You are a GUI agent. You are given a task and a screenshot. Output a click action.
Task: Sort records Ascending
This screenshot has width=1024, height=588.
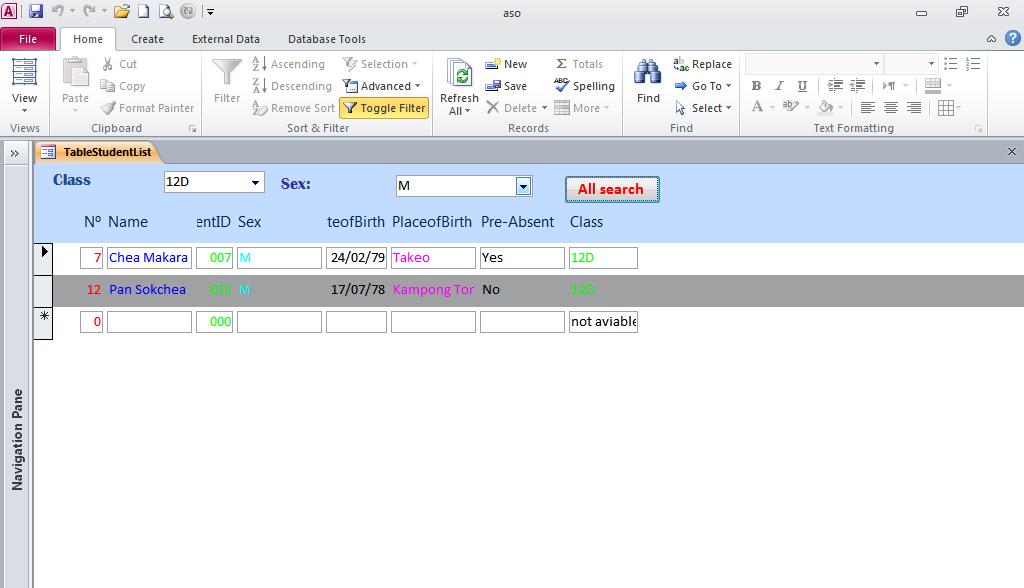click(x=289, y=64)
